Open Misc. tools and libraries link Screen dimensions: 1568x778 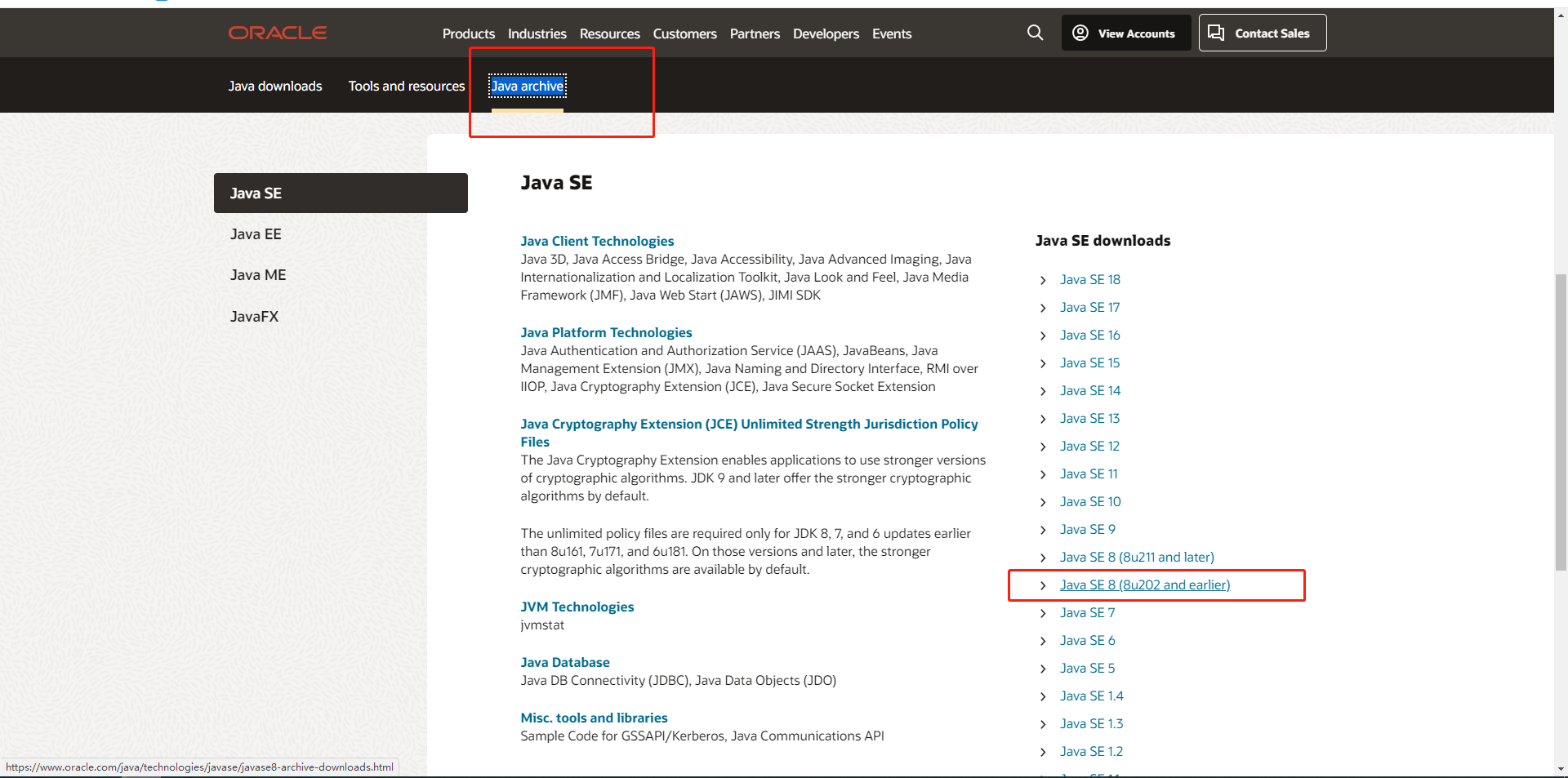pos(594,718)
